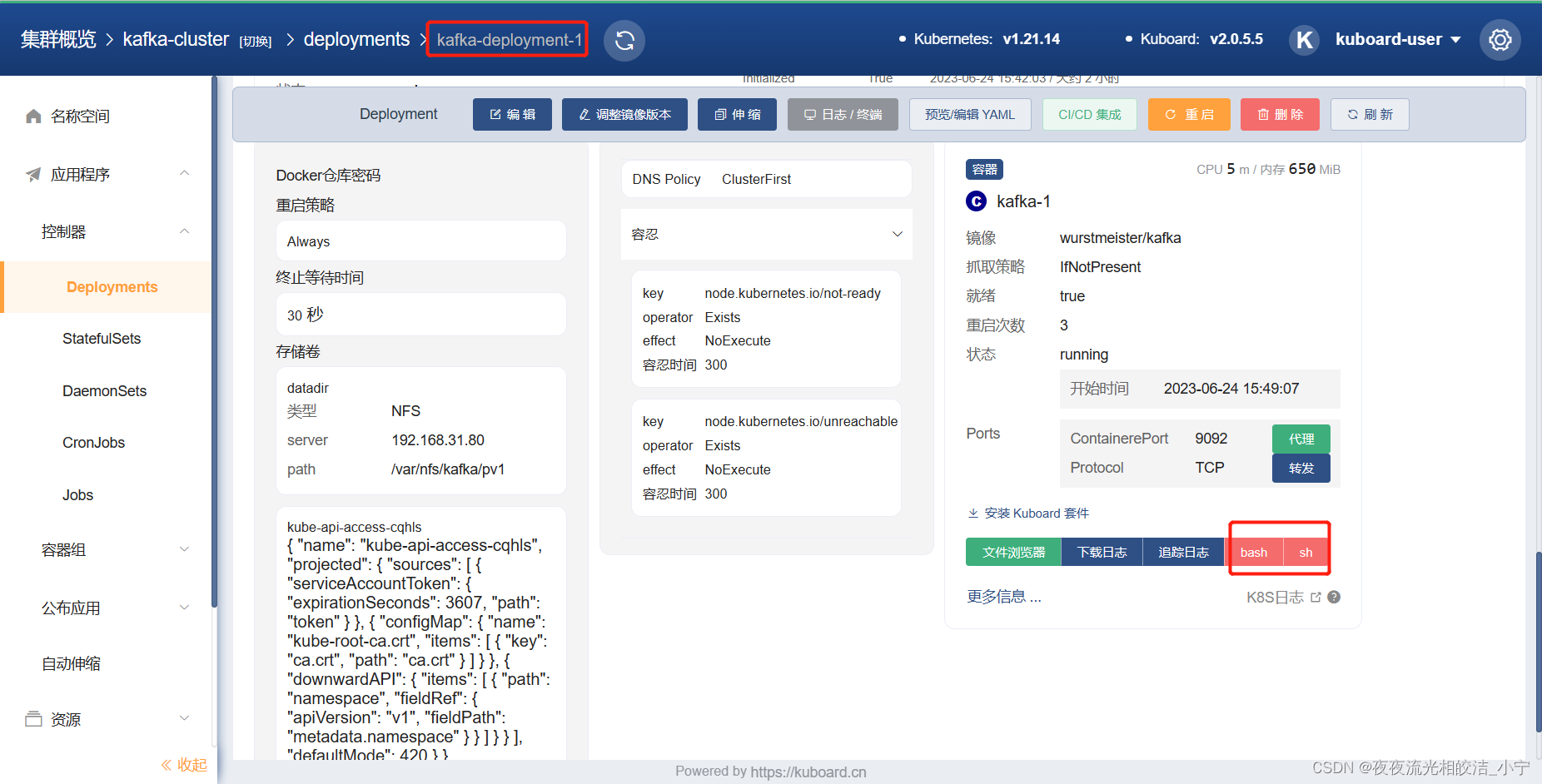Click the help question-mark icon near K8S日志
1542x784 pixels.
coord(1333,597)
